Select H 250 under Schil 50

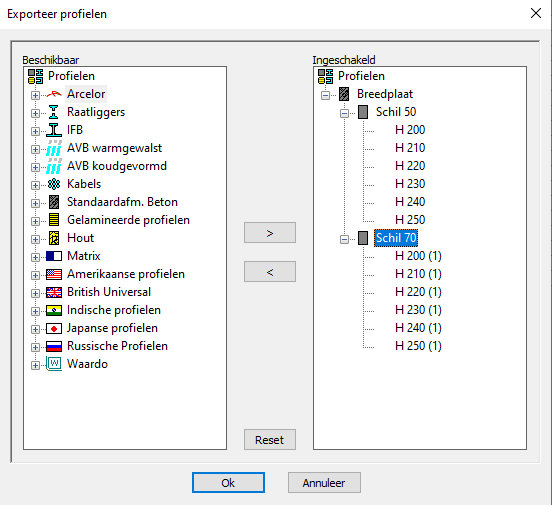click(x=410, y=220)
